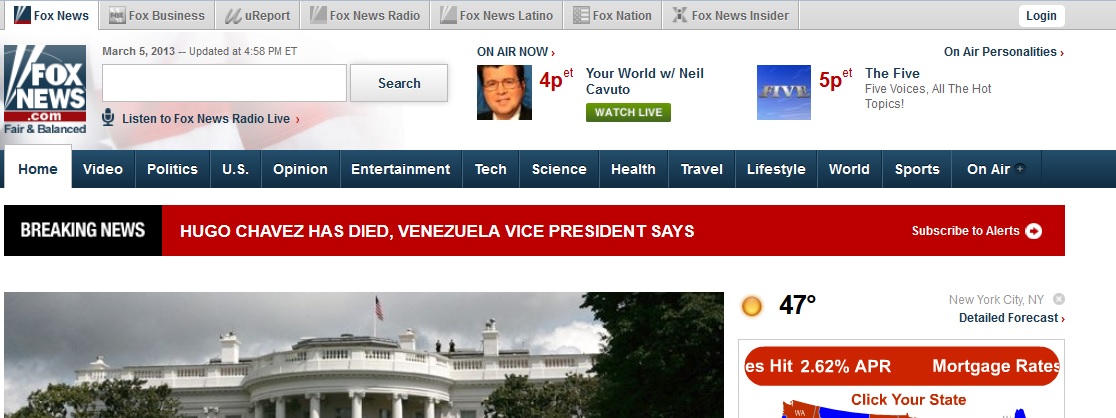Expand the On Air menu
Viewport: 1116px width, 418px height.
tap(996, 169)
